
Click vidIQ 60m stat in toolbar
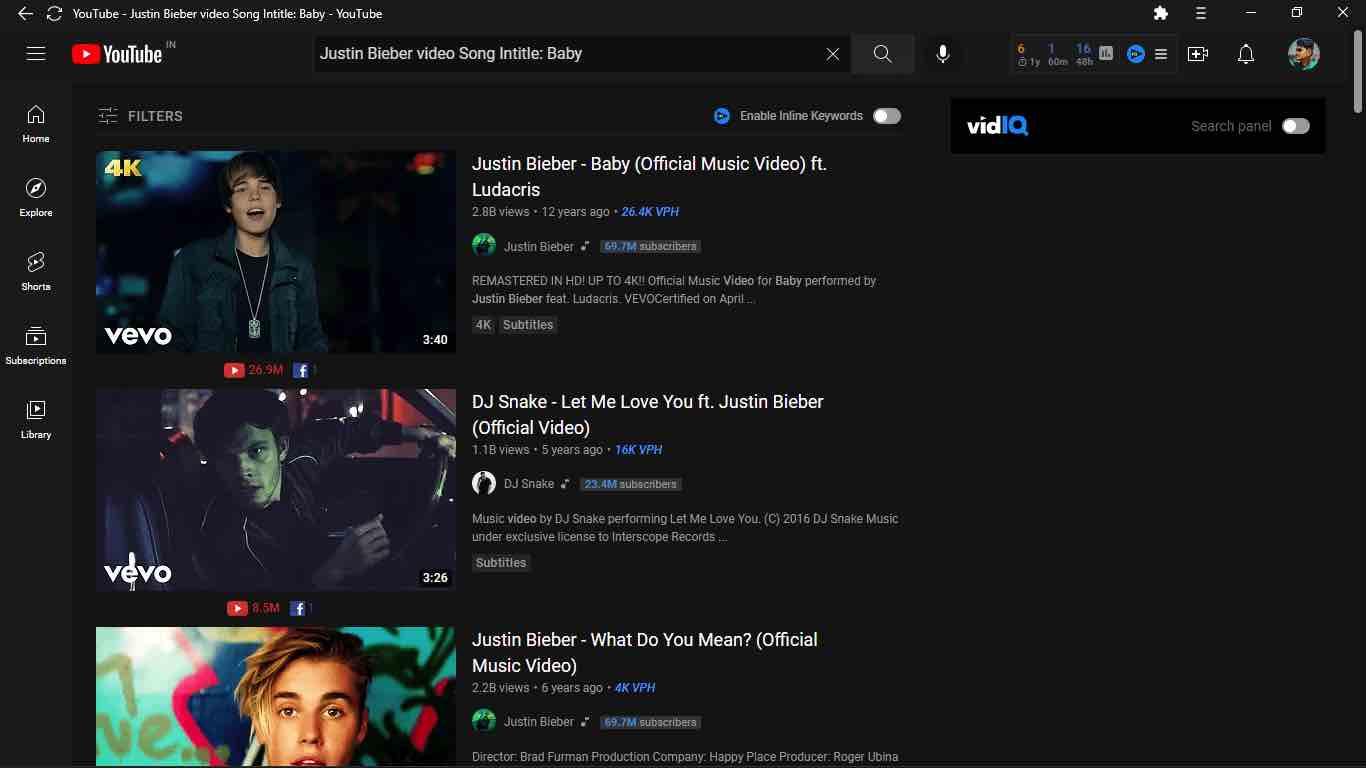(x=1057, y=54)
